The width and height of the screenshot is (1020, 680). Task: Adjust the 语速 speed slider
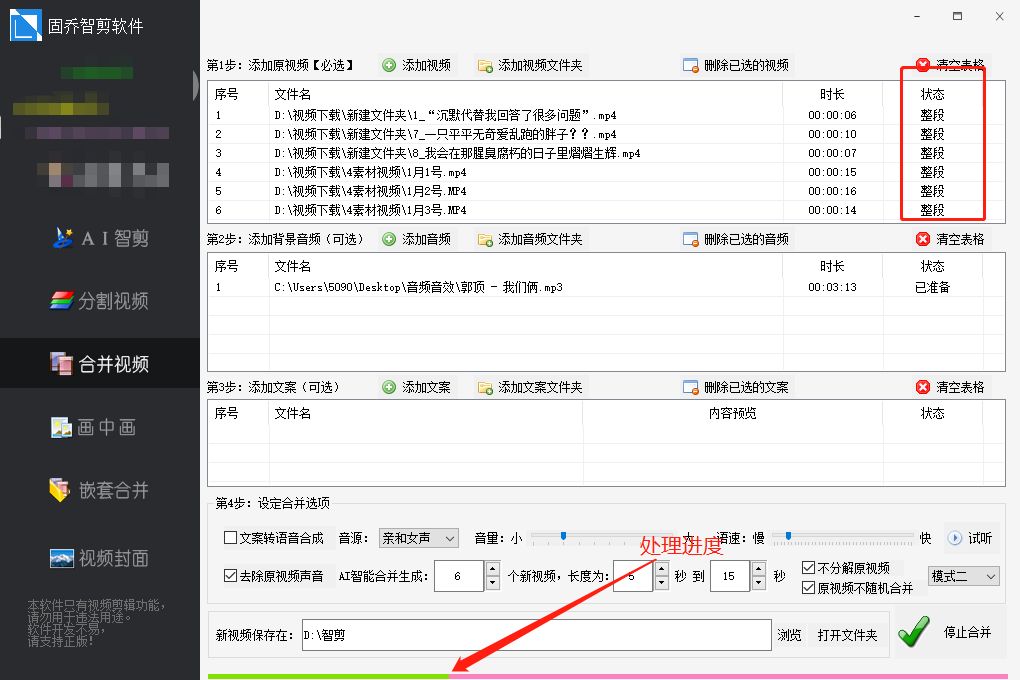pos(788,536)
